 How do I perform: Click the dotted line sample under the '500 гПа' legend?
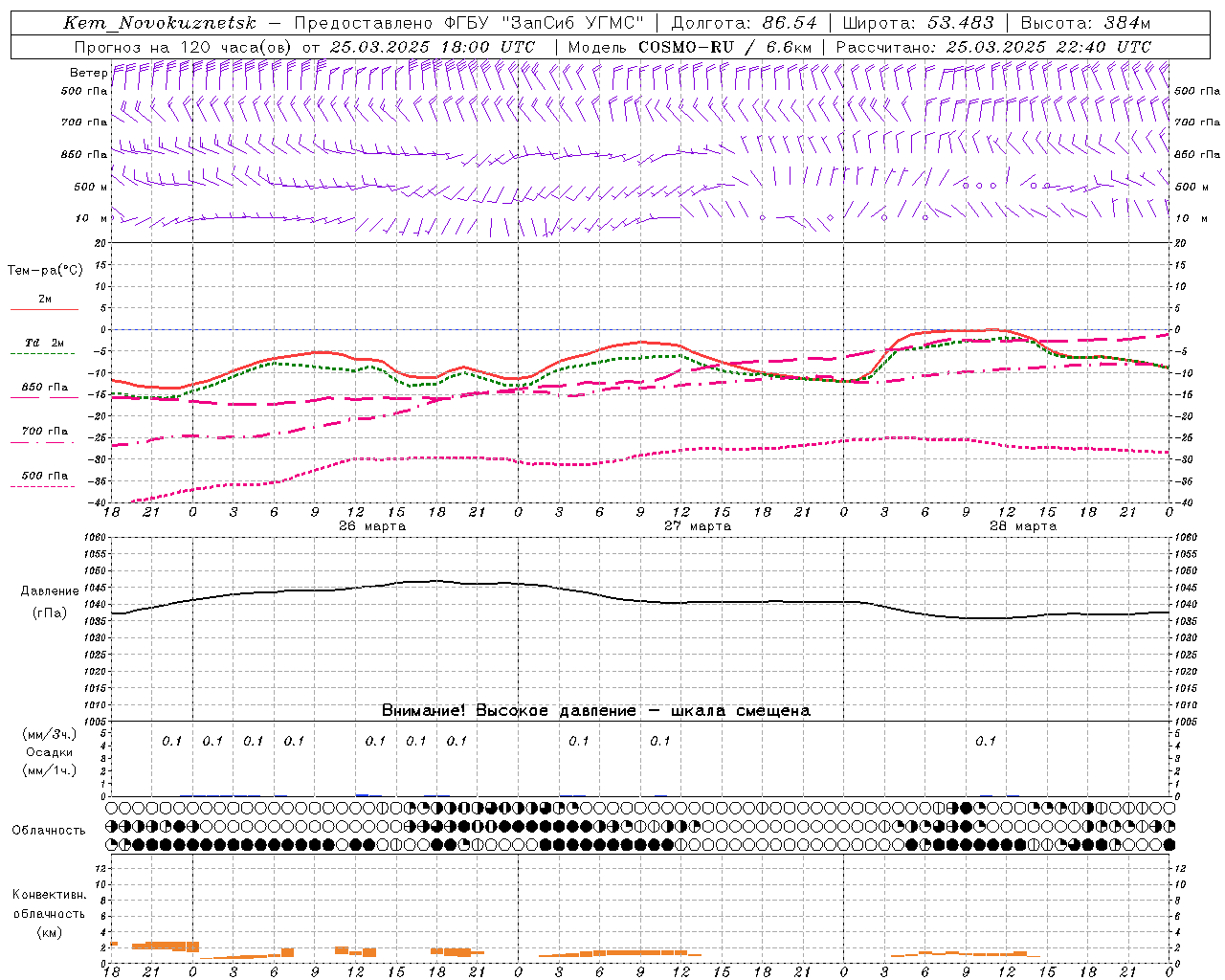[x=42, y=486]
